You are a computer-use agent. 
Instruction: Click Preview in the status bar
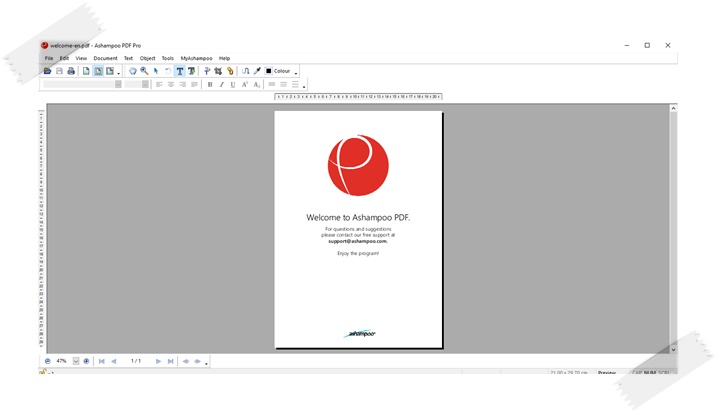[x=607, y=373]
